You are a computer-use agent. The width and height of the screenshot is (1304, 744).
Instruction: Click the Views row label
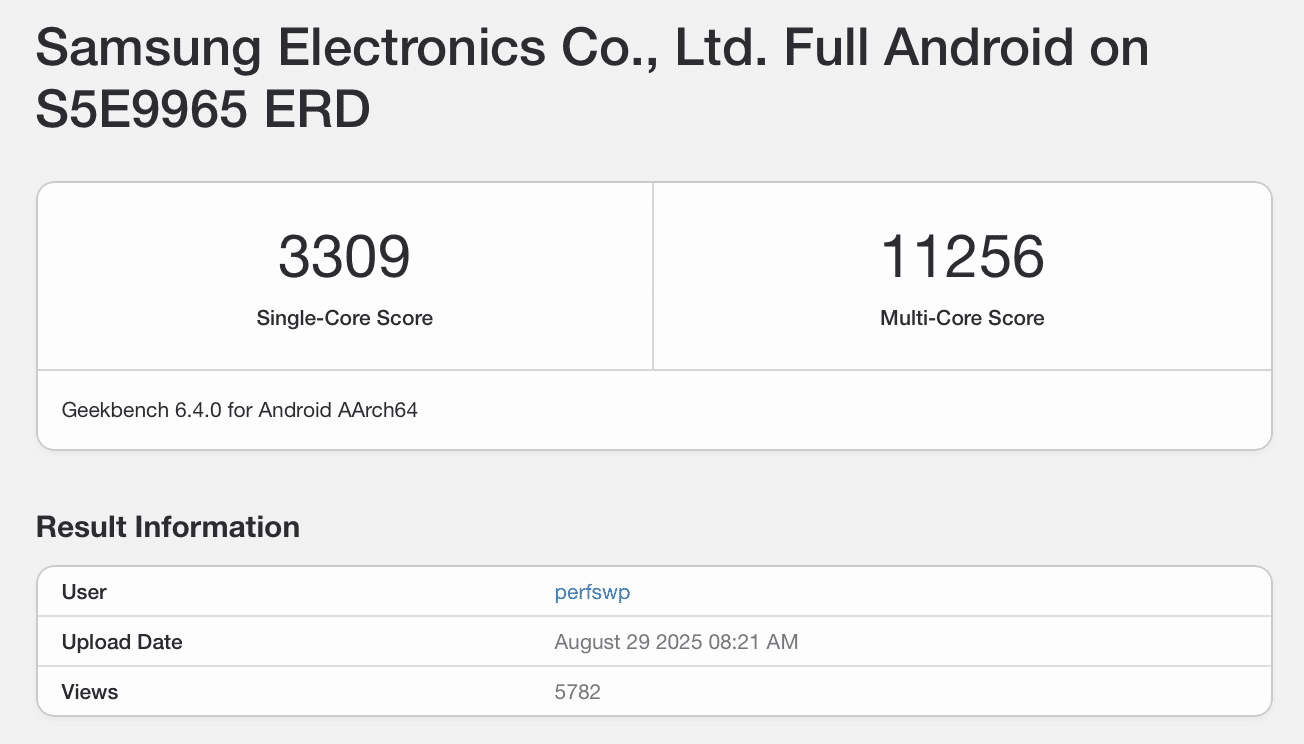90,692
